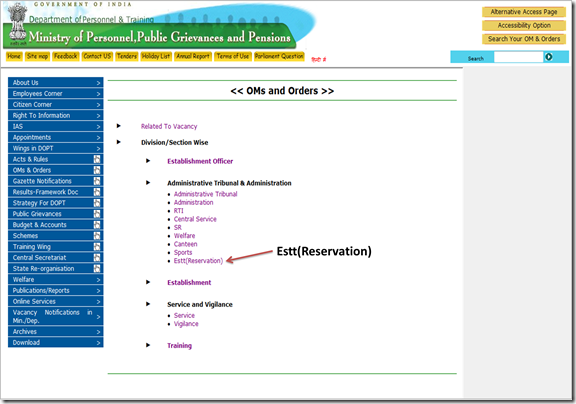Open the Estt(Reservation) link
Viewport: 576px width, 404px height.
198,261
